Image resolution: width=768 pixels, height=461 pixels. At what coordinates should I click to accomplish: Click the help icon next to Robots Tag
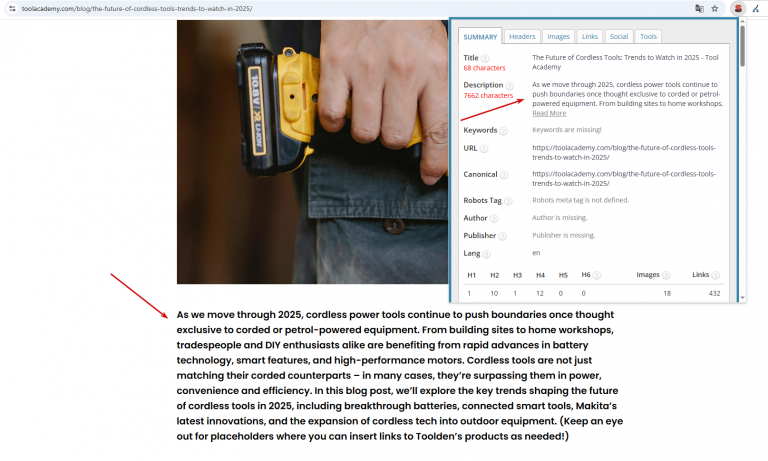(508, 201)
